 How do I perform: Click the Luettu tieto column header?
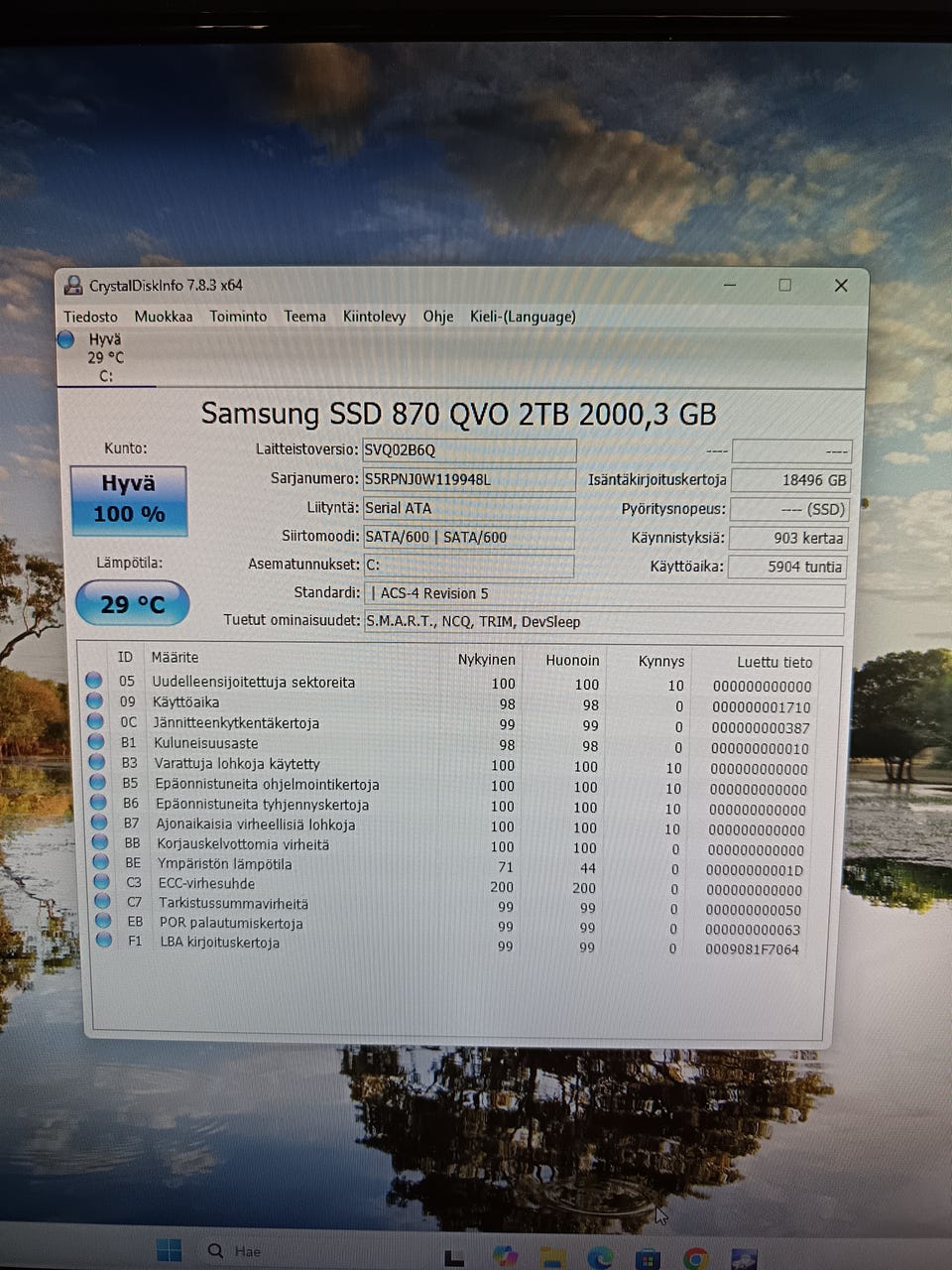pyautogui.click(x=774, y=662)
